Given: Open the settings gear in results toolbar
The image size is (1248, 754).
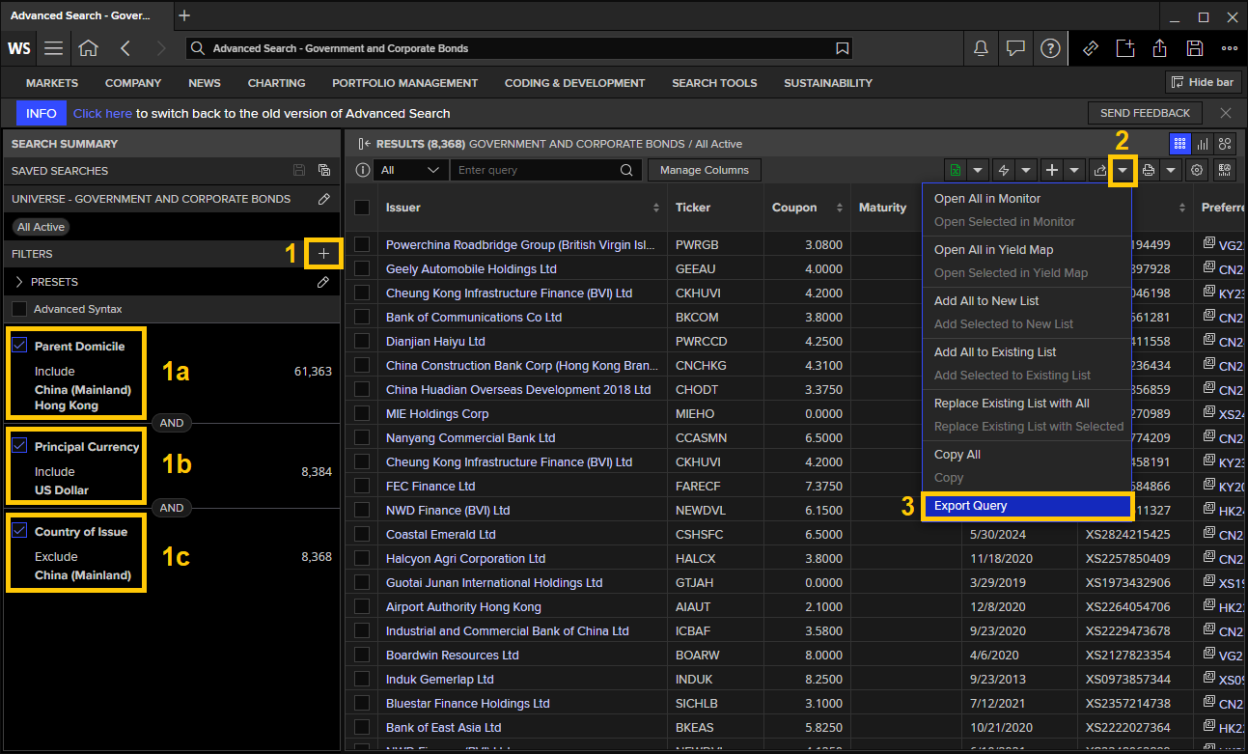Looking at the screenshot, I should point(1196,170).
